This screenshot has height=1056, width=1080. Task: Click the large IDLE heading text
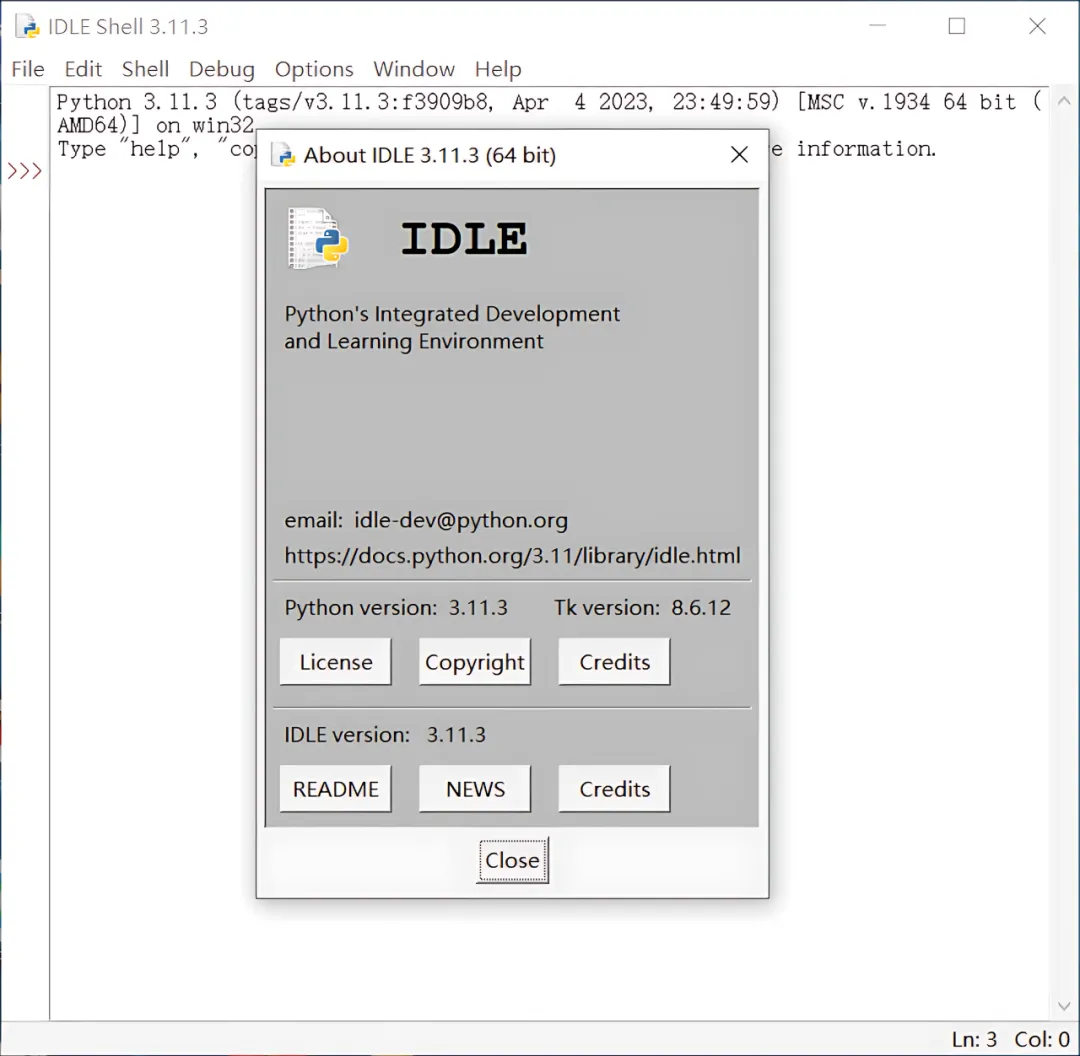[x=464, y=239]
